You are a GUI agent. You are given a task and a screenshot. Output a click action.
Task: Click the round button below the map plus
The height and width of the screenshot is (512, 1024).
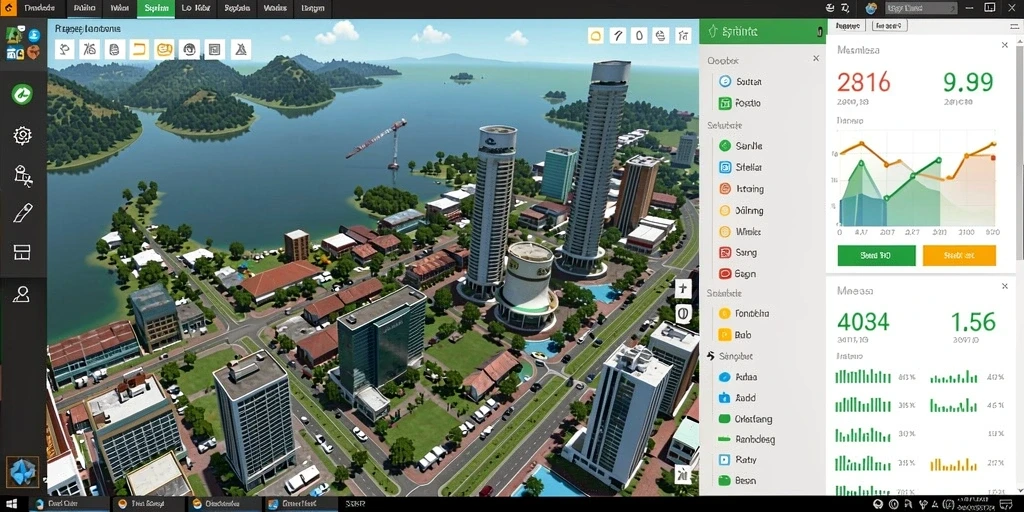point(682,313)
